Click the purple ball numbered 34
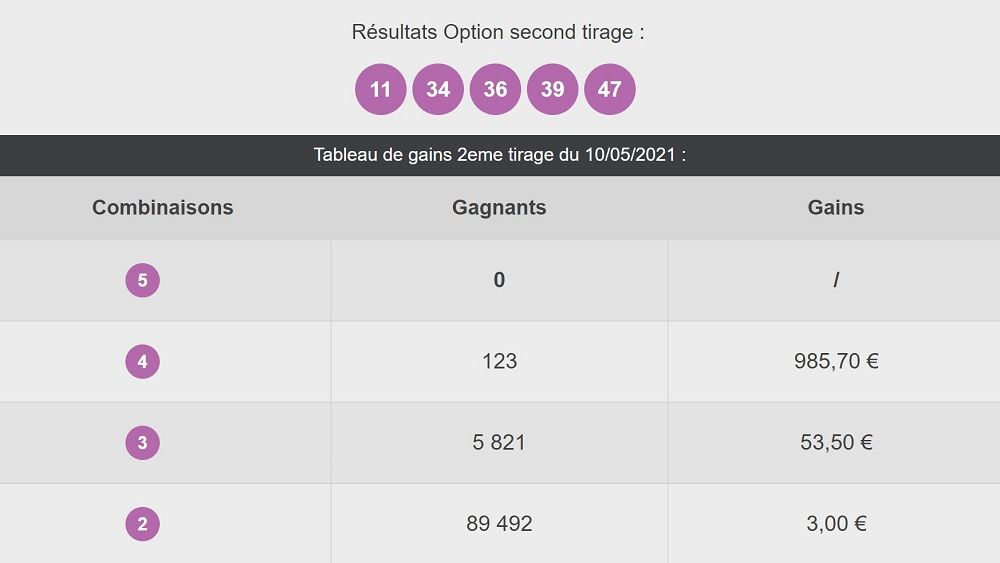 (438, 90)
